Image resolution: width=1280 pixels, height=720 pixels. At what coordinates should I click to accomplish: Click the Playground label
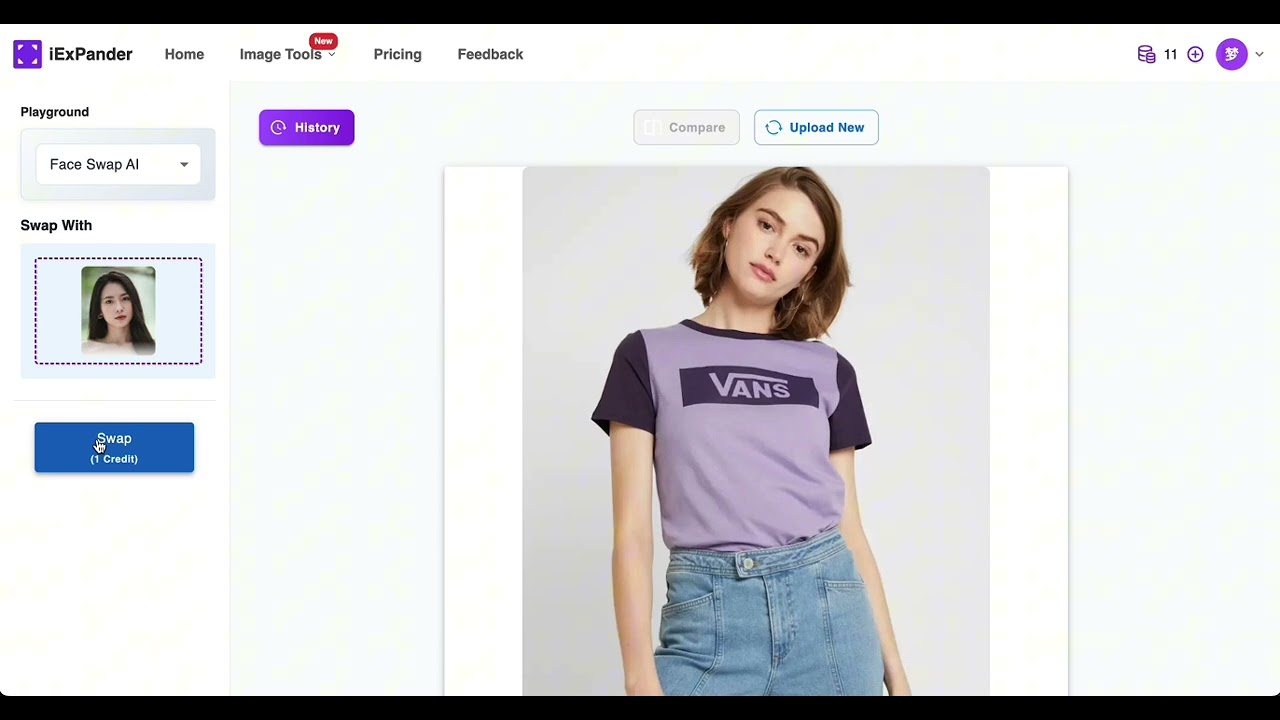click(55, 112)
